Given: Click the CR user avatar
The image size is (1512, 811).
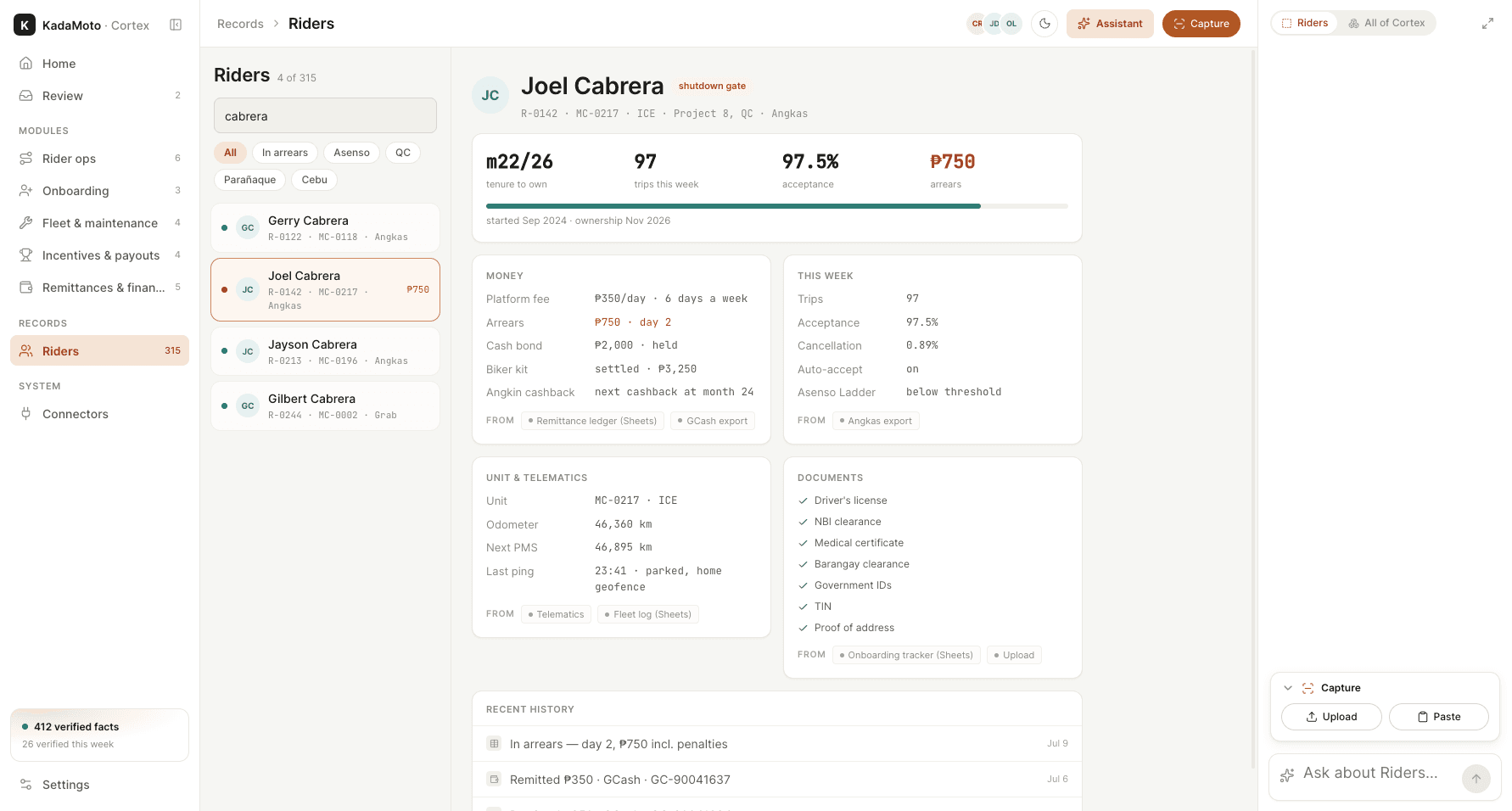Looking at the screenshot, I should click(977, 24).
